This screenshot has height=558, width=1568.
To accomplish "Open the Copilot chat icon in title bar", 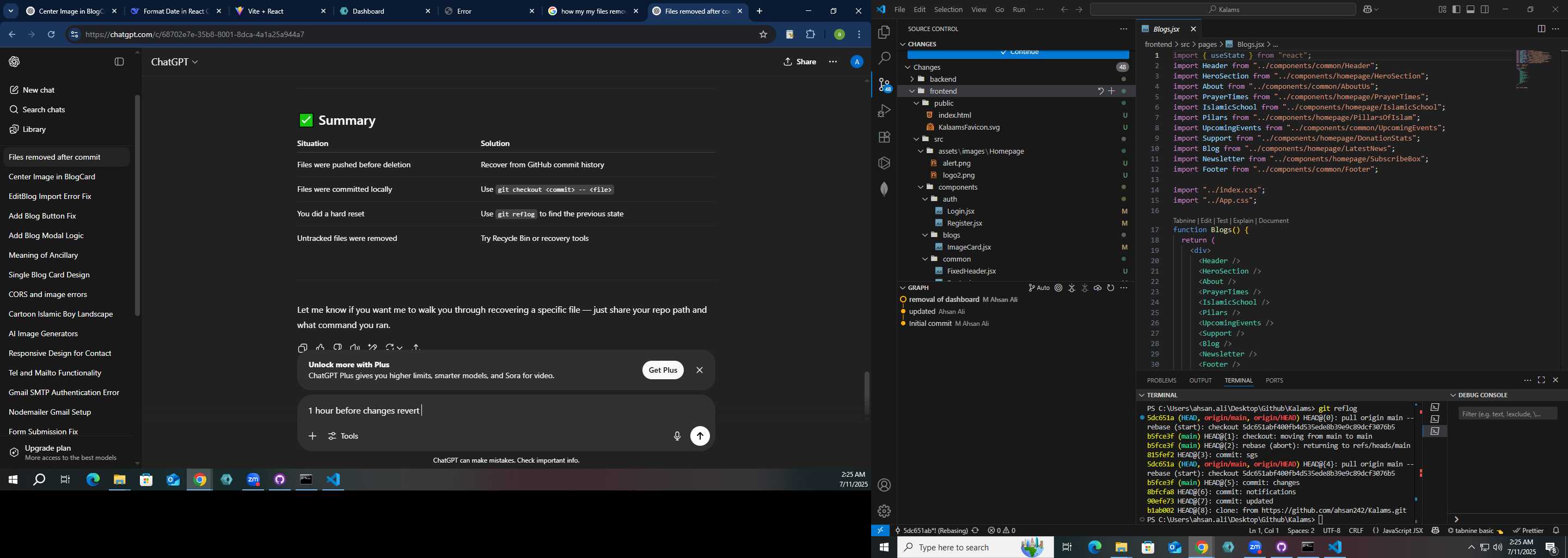I will click(x=1368, y=10).
